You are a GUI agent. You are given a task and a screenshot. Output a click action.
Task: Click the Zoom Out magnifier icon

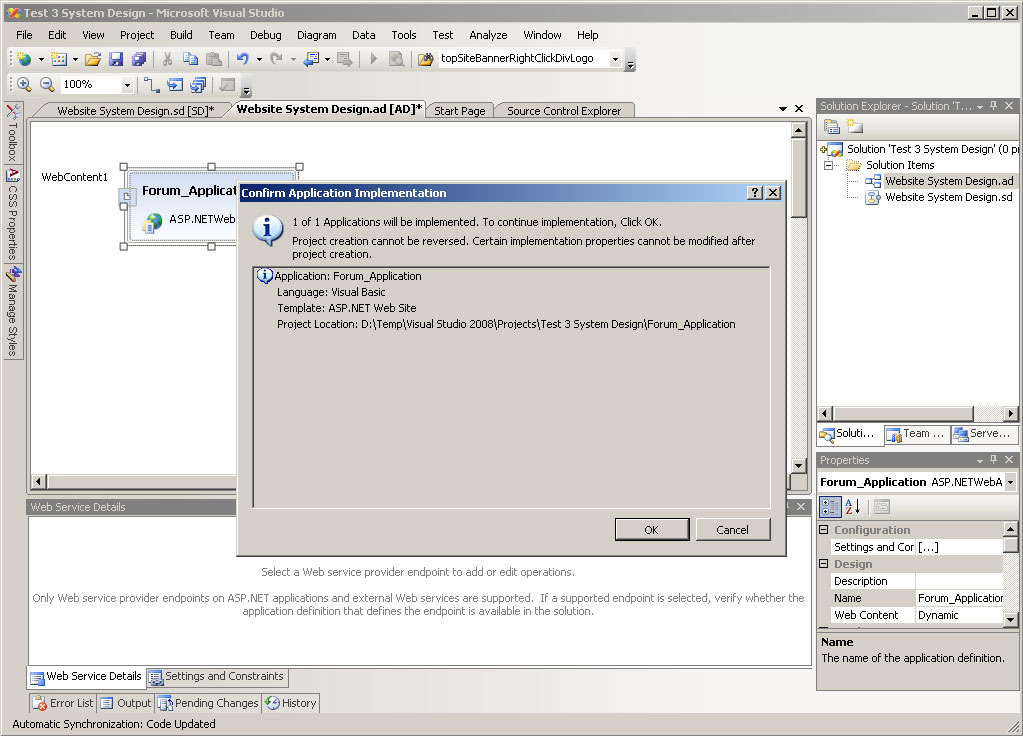47,84
